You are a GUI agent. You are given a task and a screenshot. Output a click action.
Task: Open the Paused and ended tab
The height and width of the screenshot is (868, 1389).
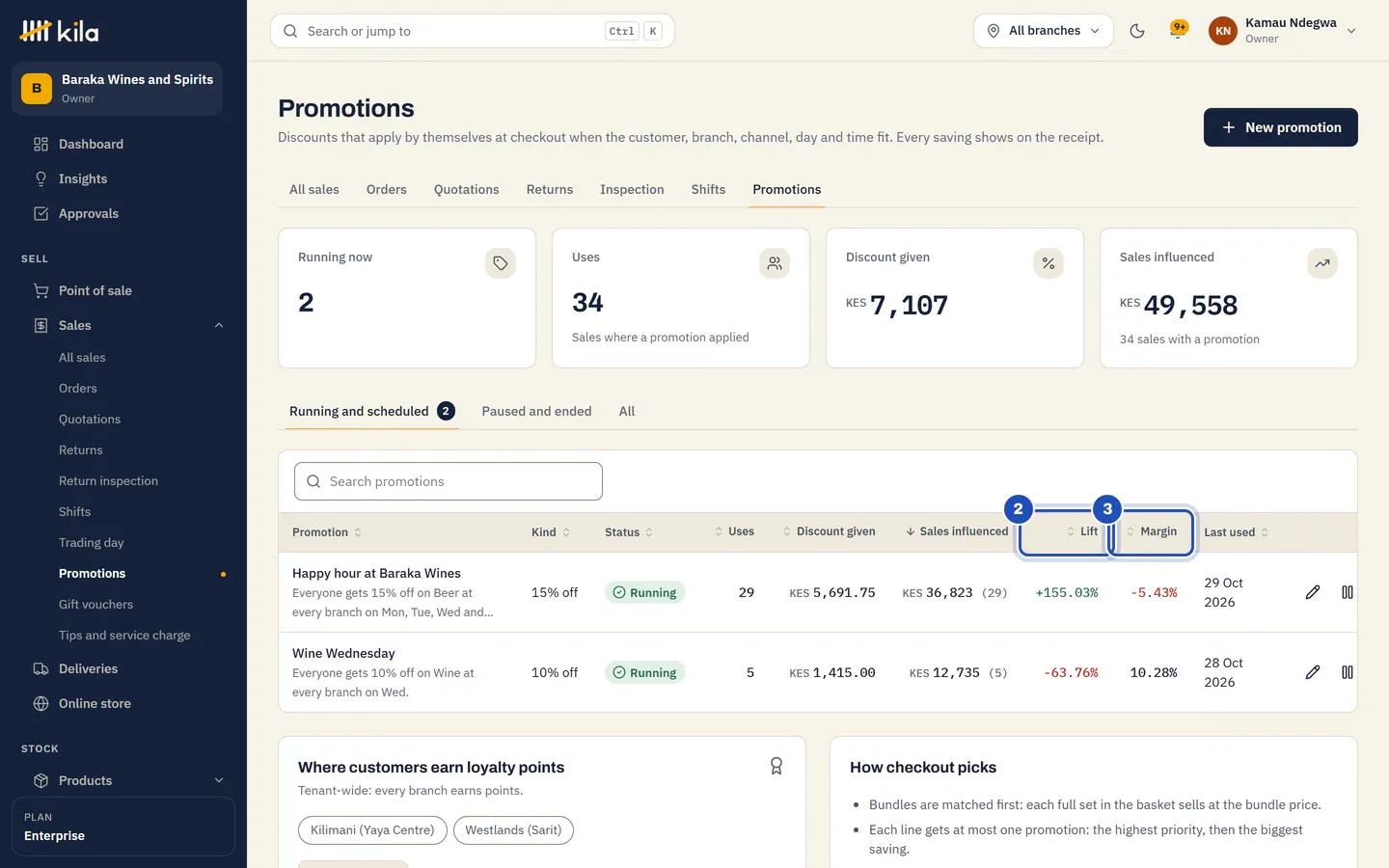pos(537,412)
